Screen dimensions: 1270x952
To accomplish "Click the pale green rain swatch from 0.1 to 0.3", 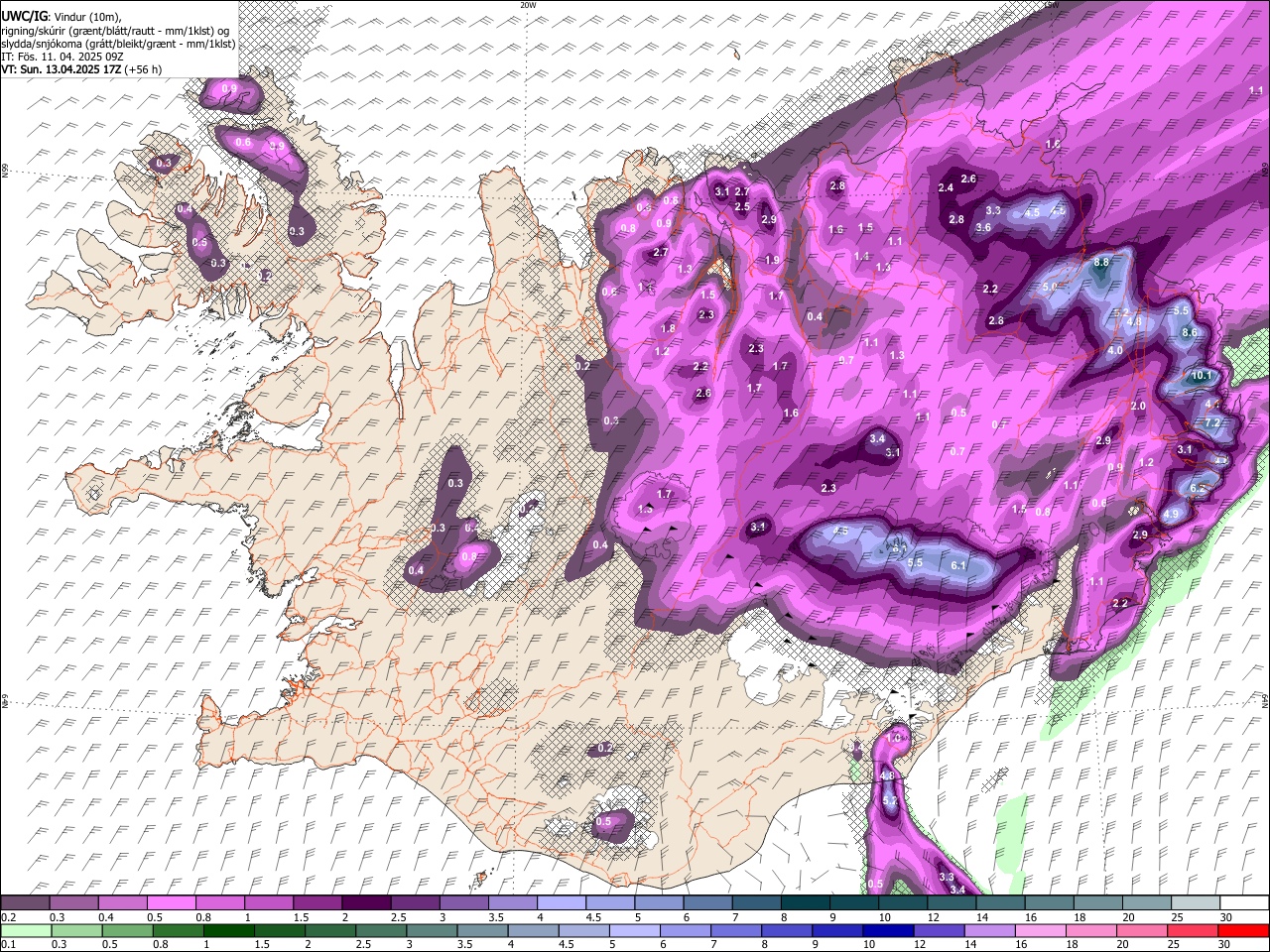I will click(26, 930).
